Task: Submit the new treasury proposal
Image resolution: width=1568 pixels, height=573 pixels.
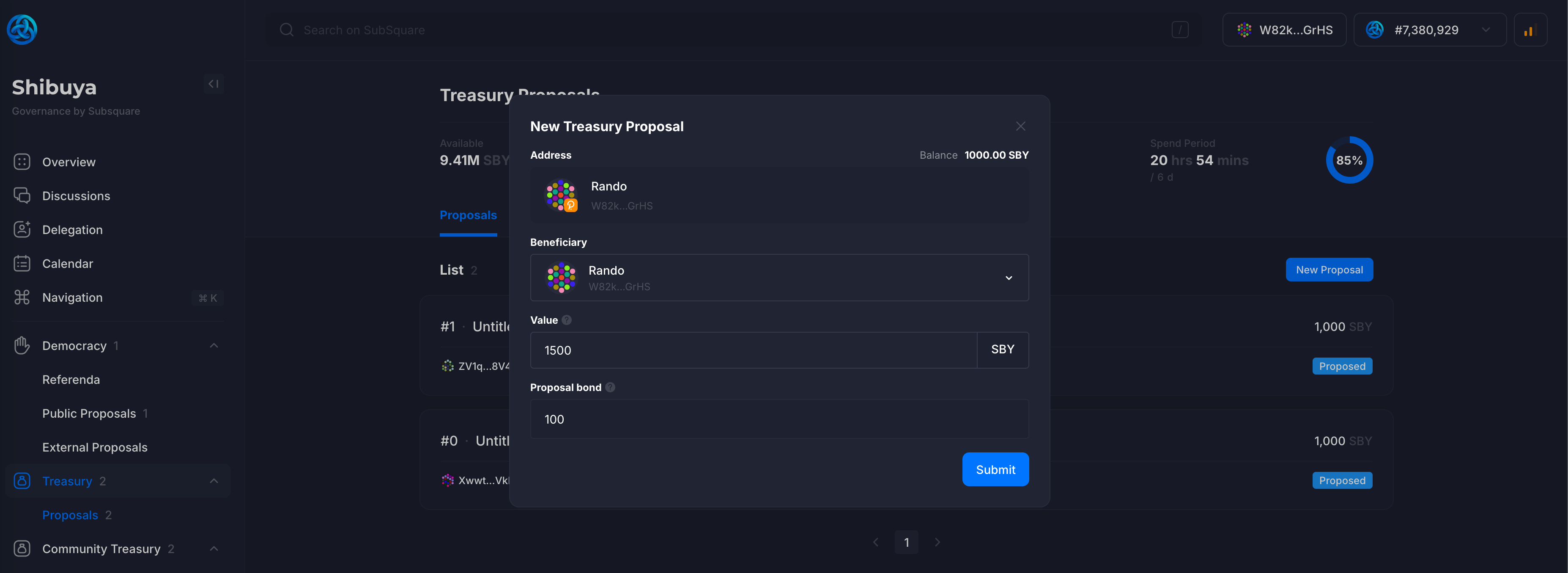Action: pos(995,469)
